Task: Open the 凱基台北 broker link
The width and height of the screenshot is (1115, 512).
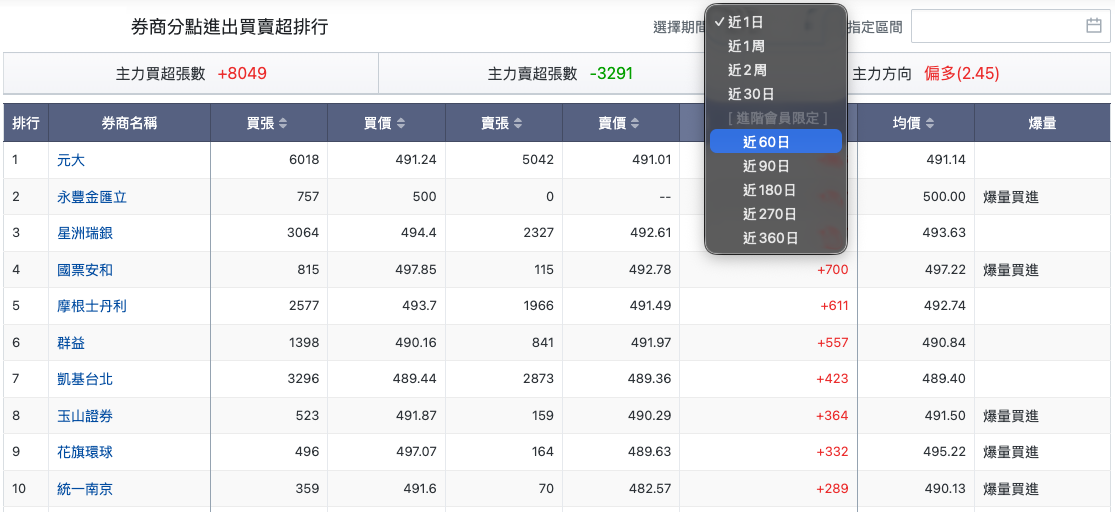Action: coord(85,379)
